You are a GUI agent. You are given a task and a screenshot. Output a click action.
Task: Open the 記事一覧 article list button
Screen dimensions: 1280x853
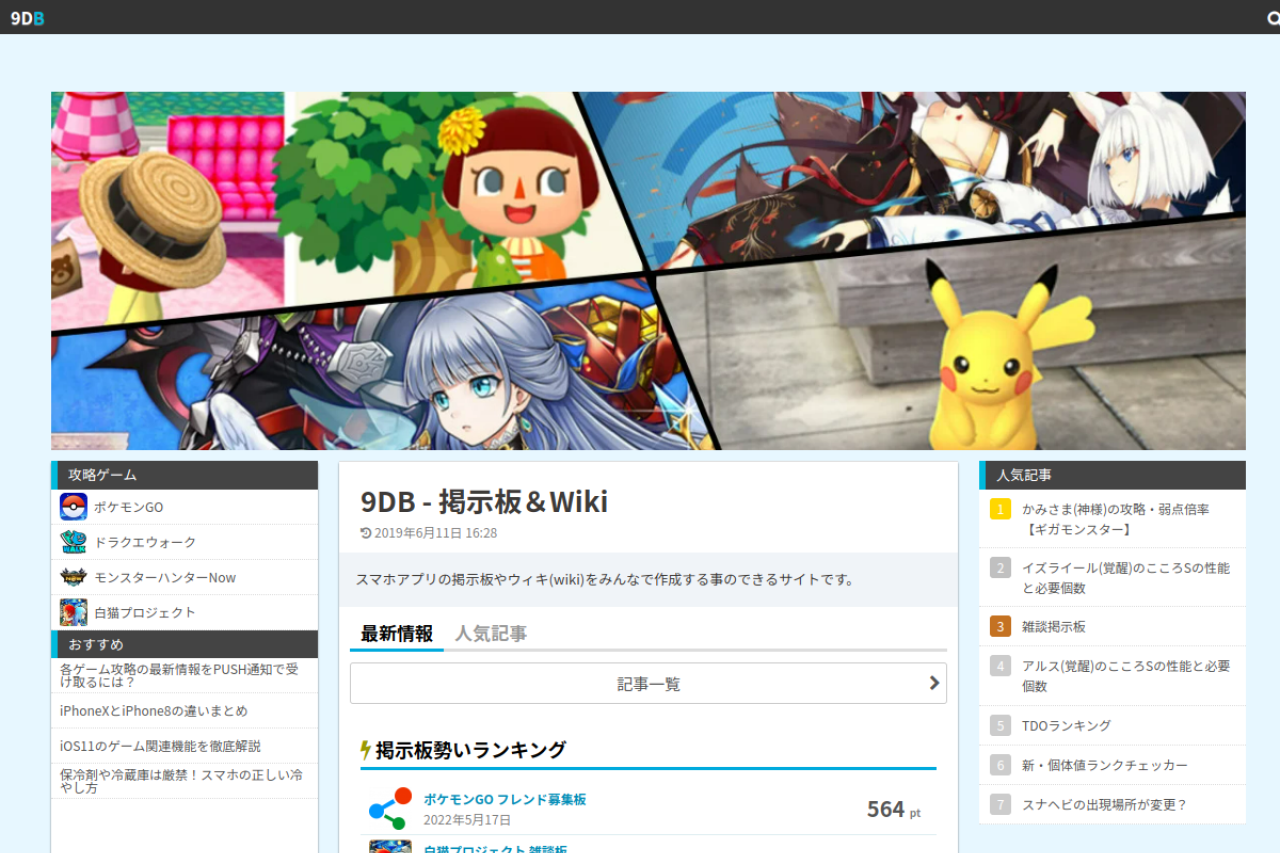tap(648, 684)
